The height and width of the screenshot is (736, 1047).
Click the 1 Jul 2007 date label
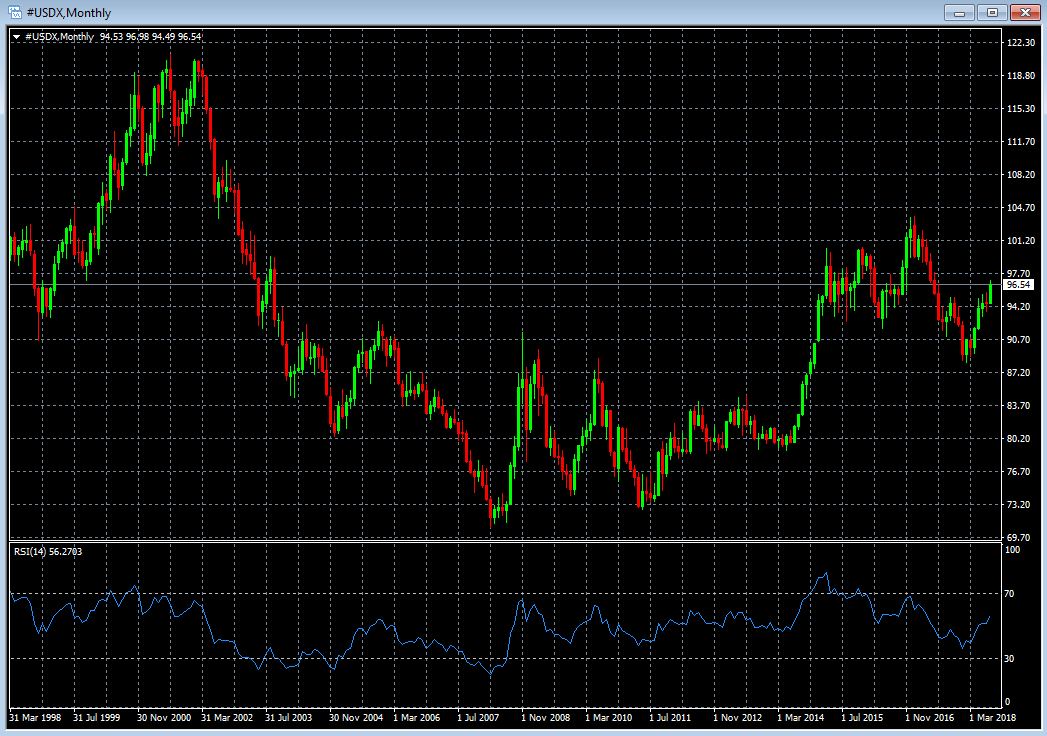[478, 718]
